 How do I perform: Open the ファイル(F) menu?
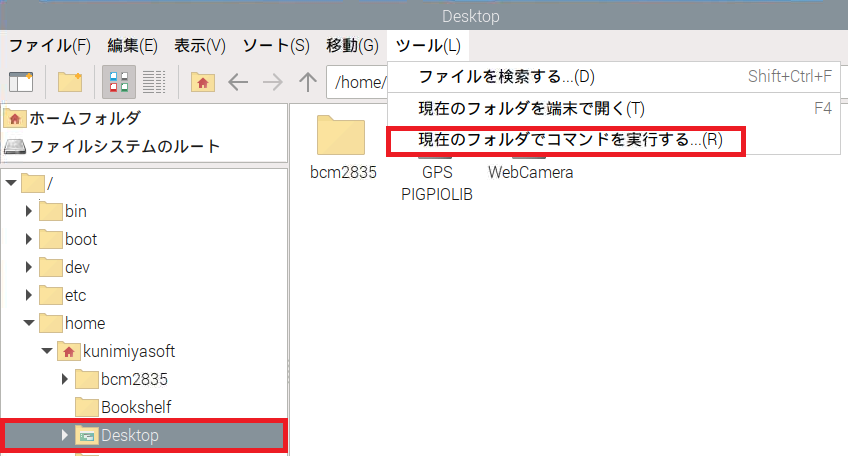[x=50, y=46]
